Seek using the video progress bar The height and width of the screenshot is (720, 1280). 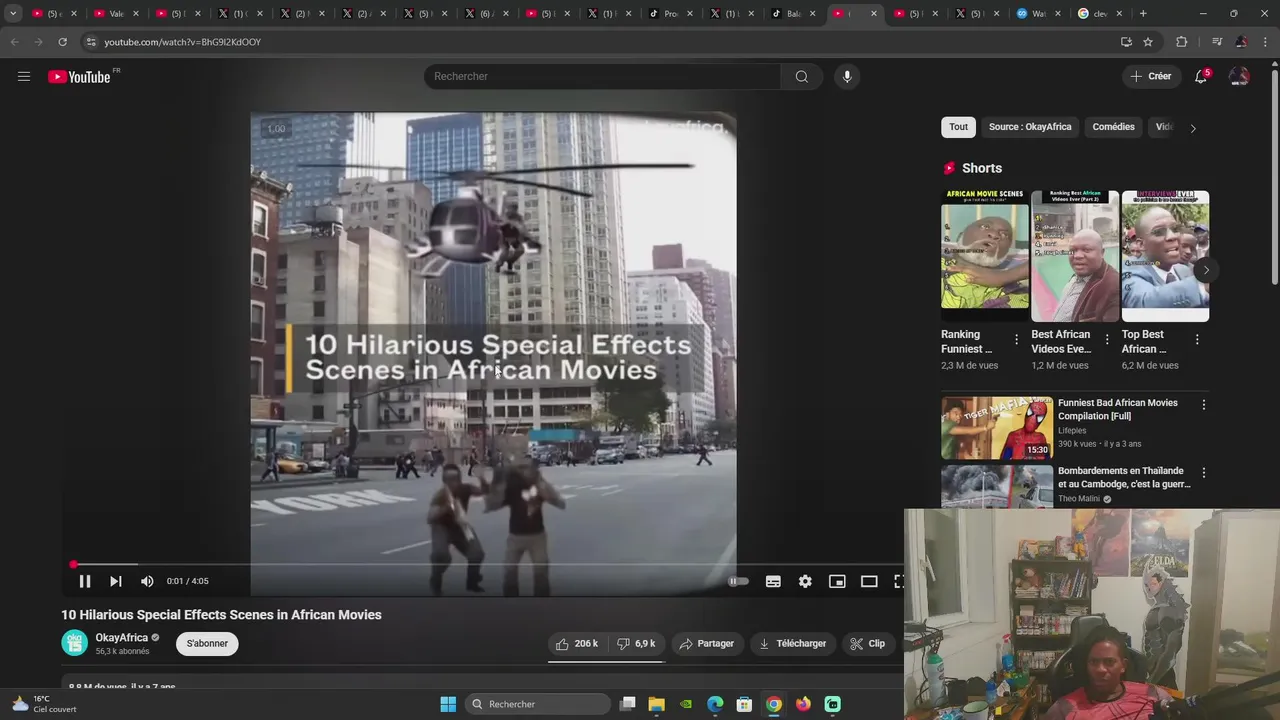tap(485, 564)
